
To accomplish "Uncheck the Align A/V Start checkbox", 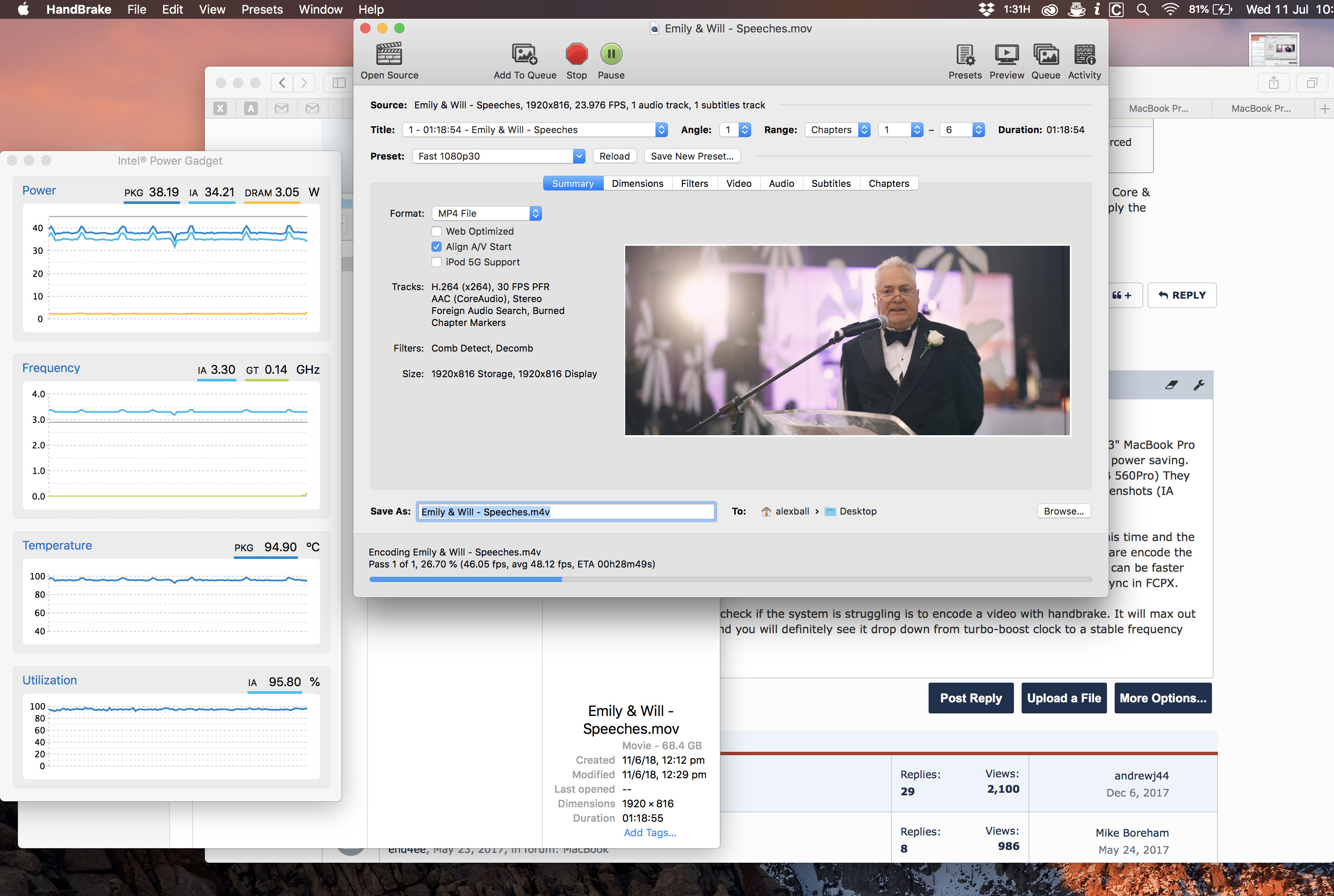I will click(x=437, y=247).
